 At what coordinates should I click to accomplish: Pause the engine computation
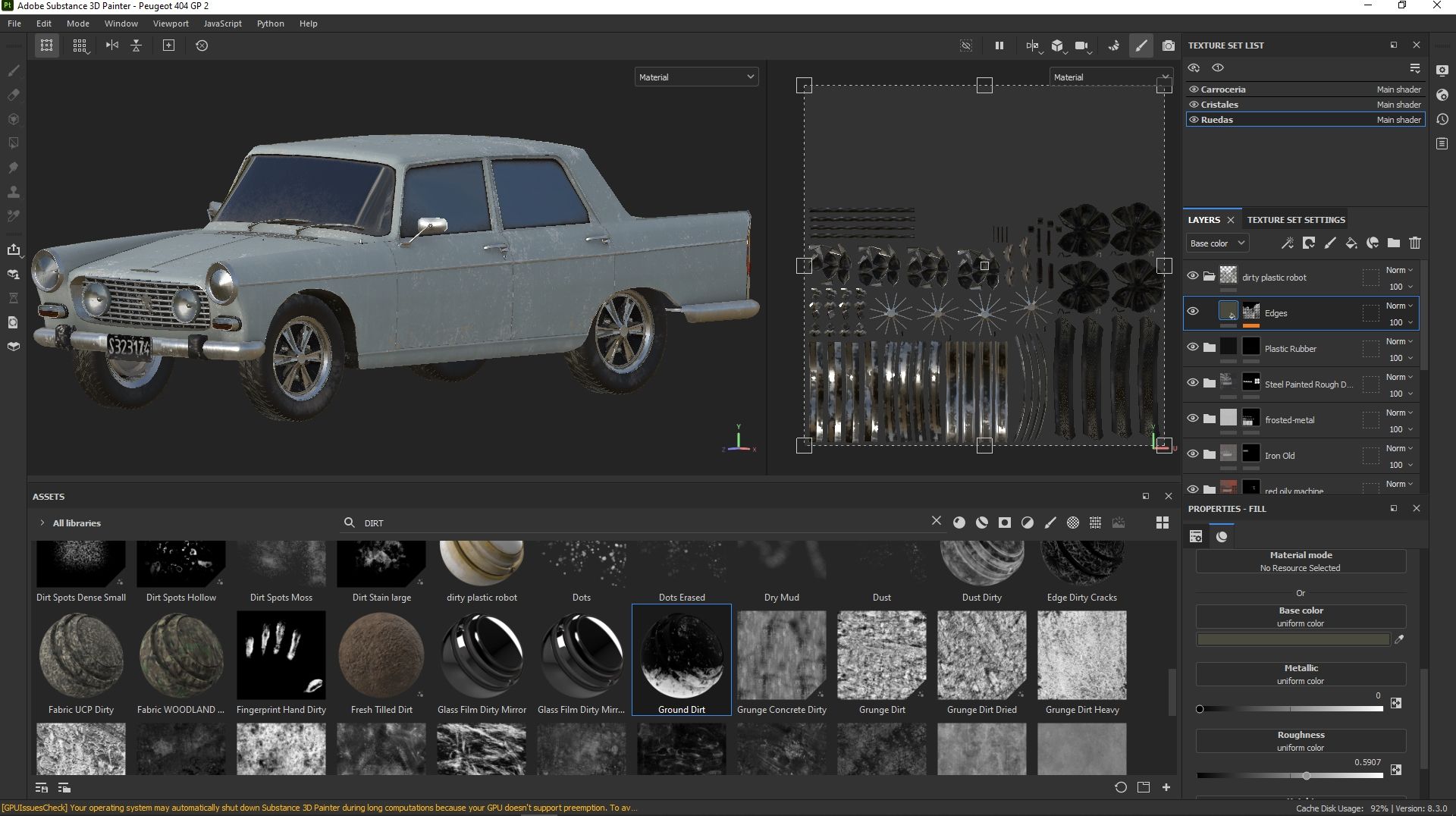click(999, 46)
